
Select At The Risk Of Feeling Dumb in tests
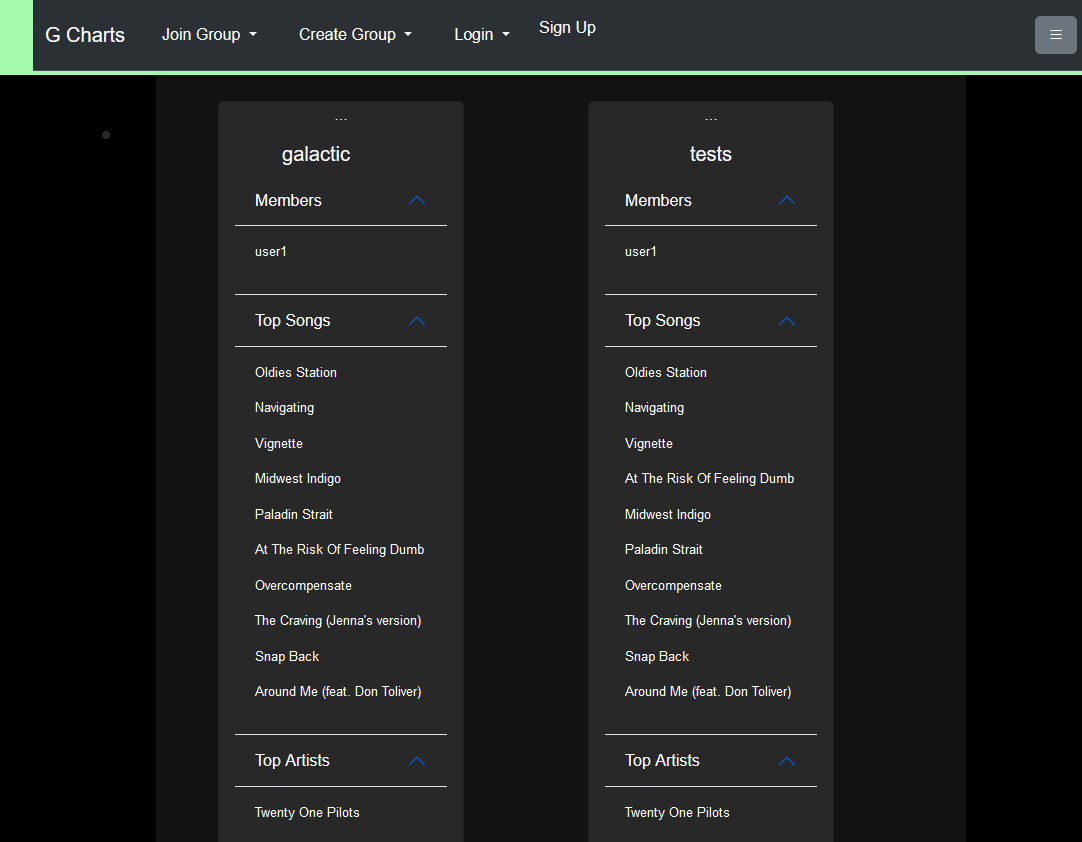(709, 479)
